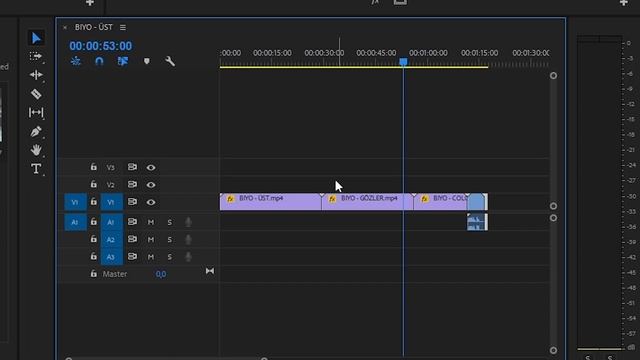Toggle sync lock for V2
Image resolution: width=640 pixels, height=360 pixels.
(x=132, y=184)
